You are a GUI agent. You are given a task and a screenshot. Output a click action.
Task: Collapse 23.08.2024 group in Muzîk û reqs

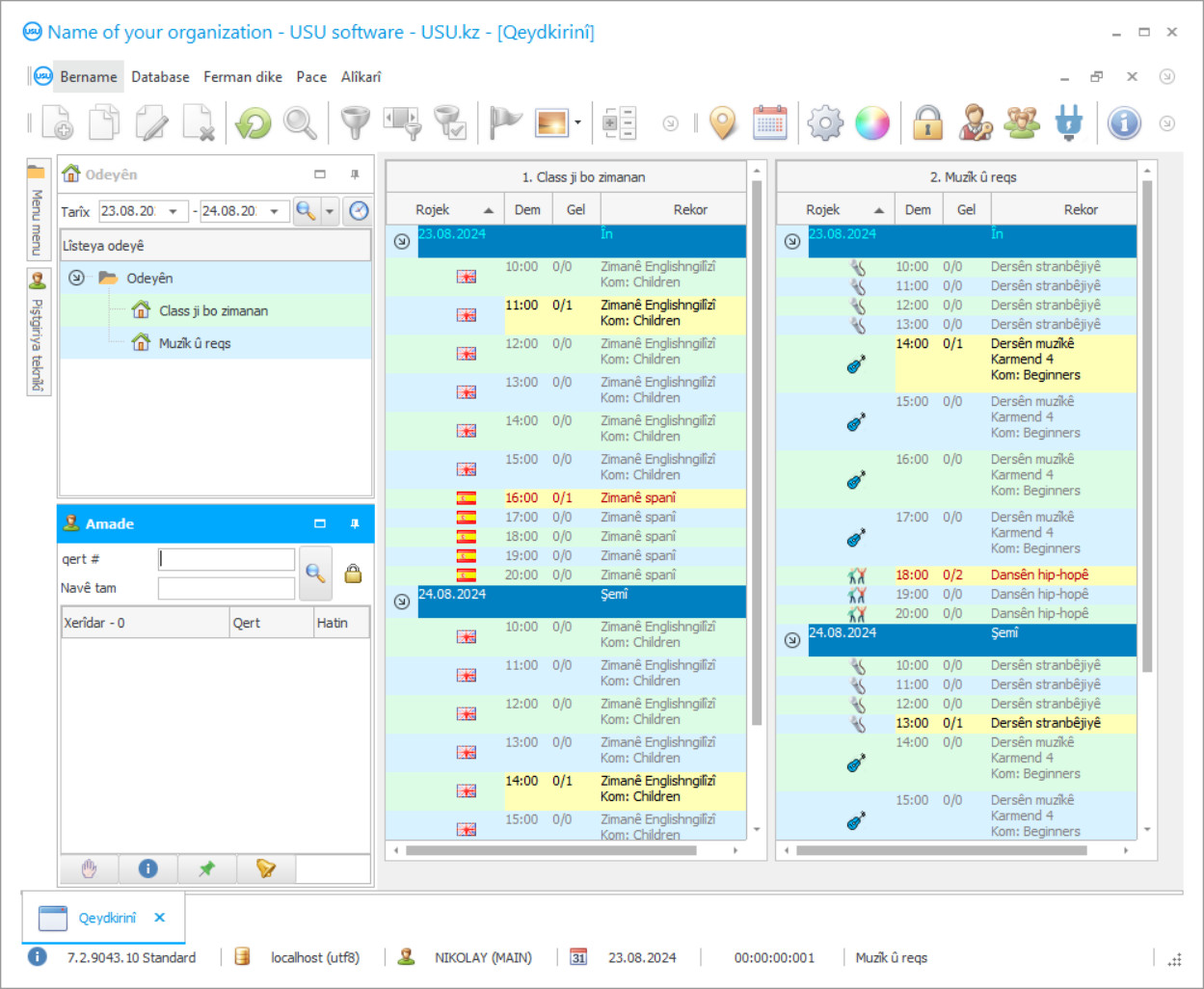pyautogui.click(x=792, y=241)
